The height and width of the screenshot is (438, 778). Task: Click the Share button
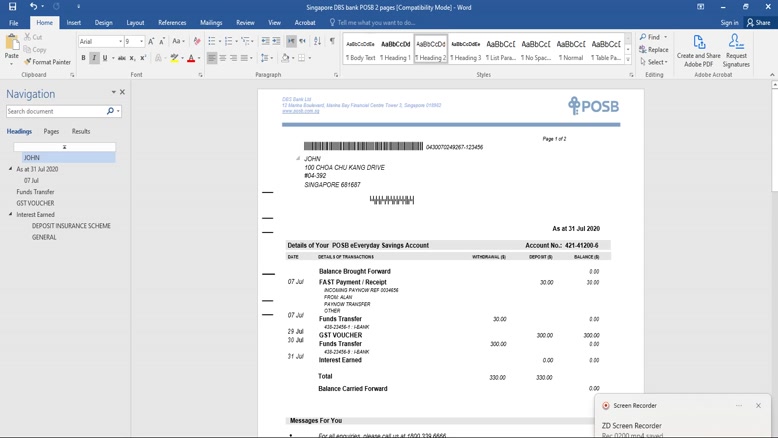click(x=758, y=23)
